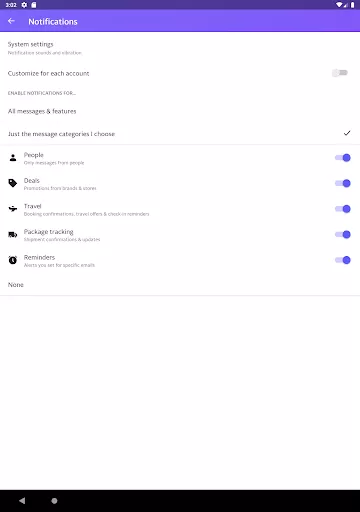Click the Notifications page title
Viewport: 360px width, 512px height.
(53, 22)
